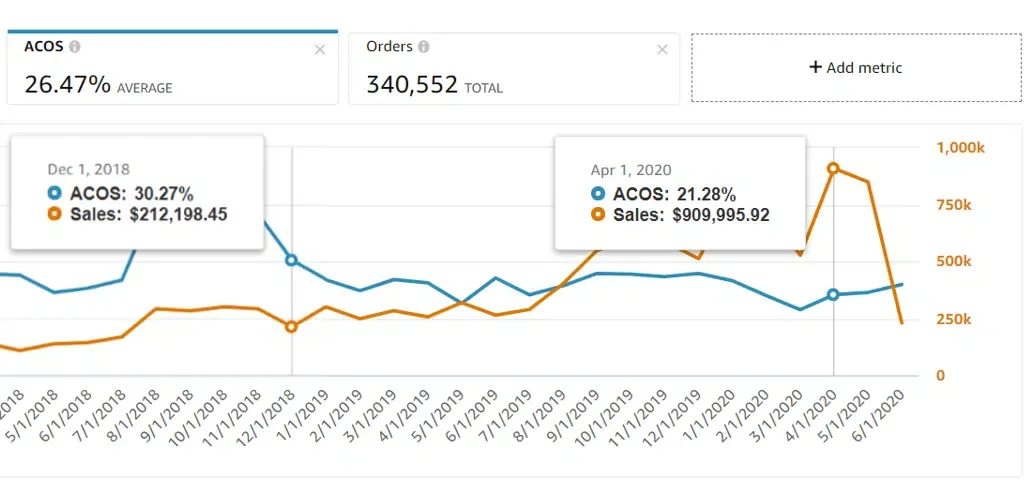
Task: Select the Orders metric tab
Action: coord(513,68)
